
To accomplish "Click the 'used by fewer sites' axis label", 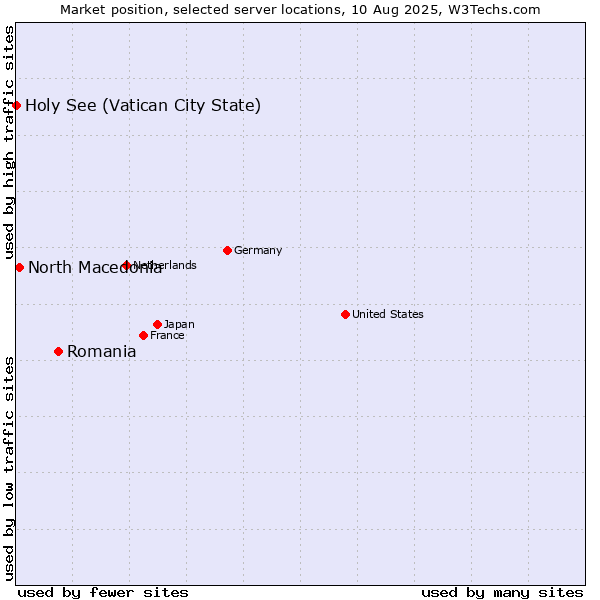I will click(103, 593).
